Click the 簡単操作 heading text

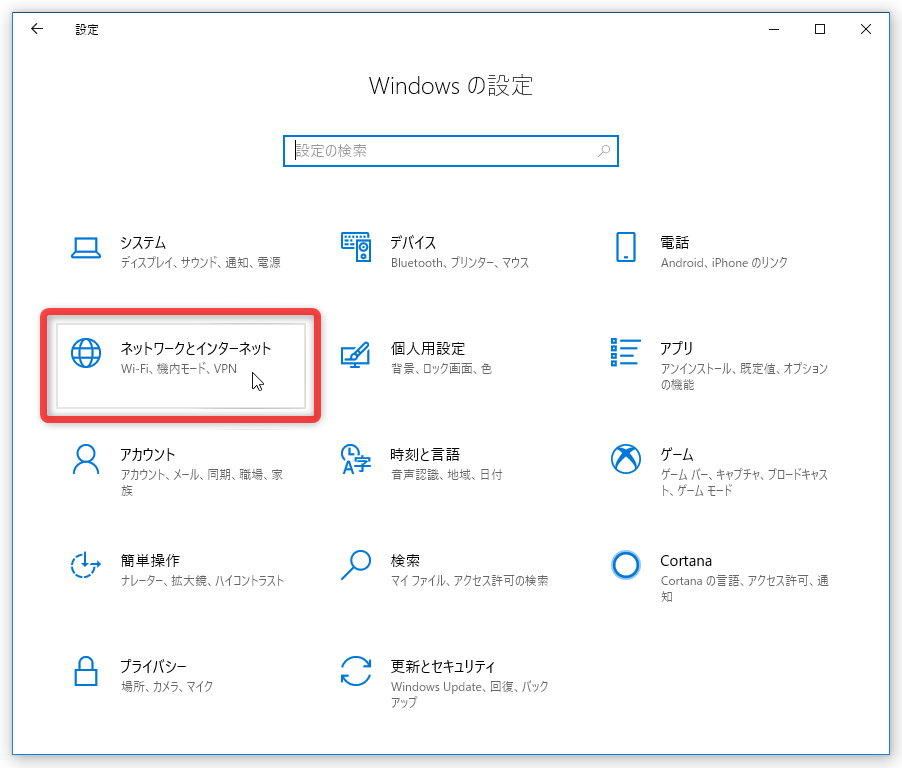pyautogui.click(x=150, y=560)
